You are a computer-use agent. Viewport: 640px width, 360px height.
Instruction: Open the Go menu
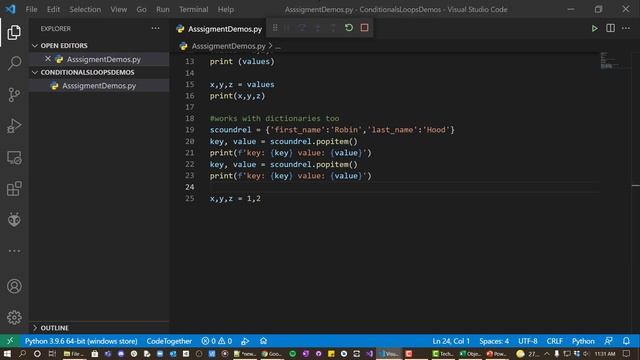pos(141,9)
